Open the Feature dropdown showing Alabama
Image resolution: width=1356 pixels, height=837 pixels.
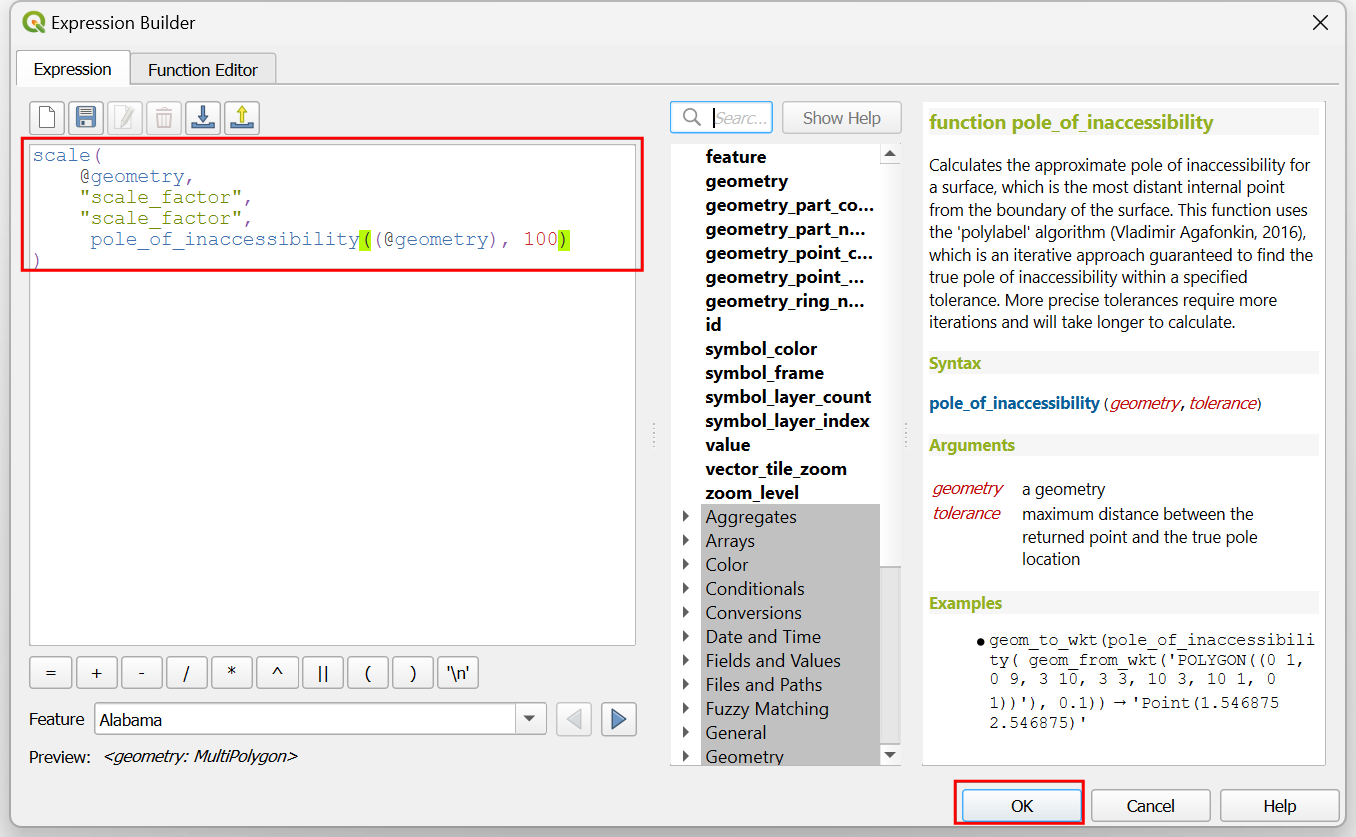[x=529, y=719]
